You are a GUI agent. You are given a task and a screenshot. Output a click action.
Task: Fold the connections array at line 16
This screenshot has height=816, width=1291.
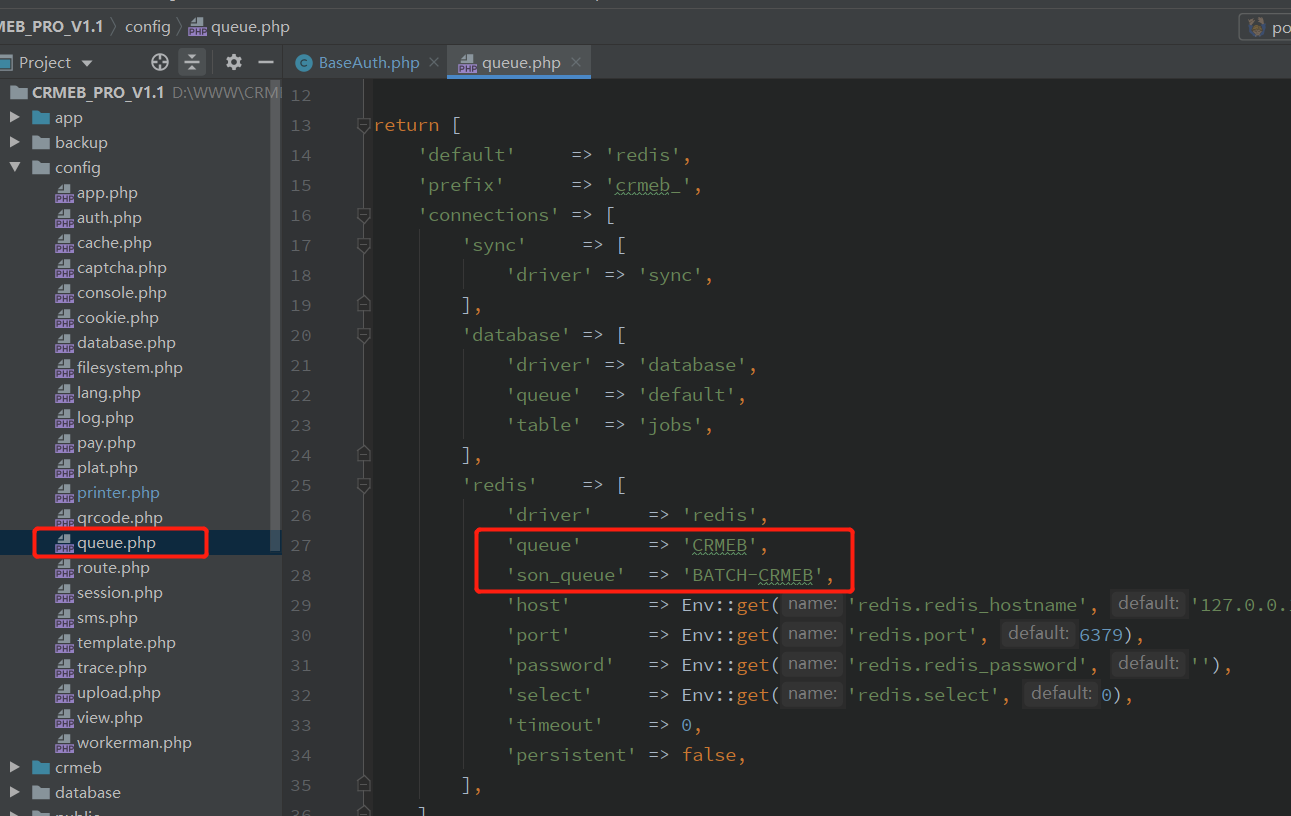[x=364, y=216]
